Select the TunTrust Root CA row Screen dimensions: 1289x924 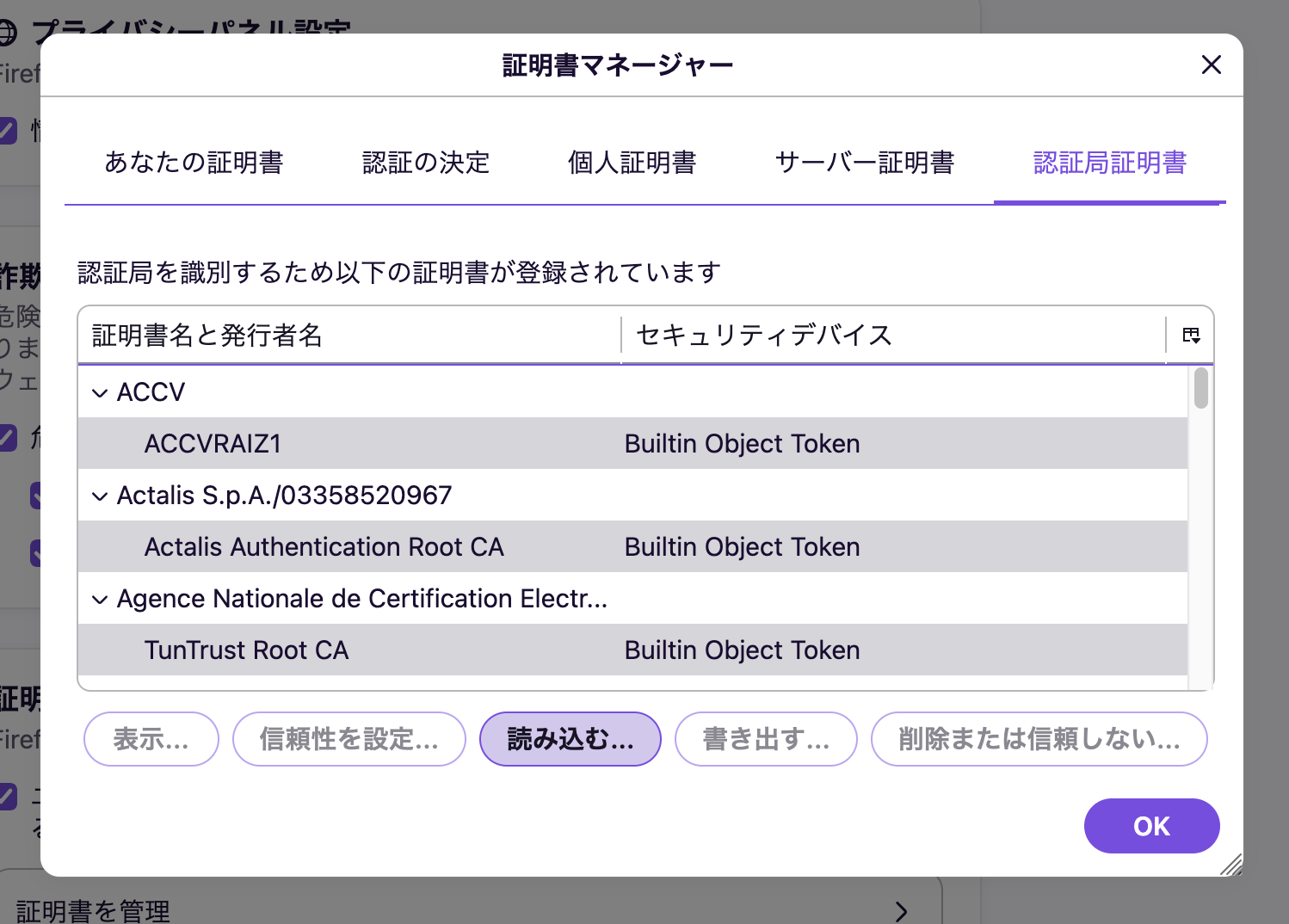pos(632,650)
